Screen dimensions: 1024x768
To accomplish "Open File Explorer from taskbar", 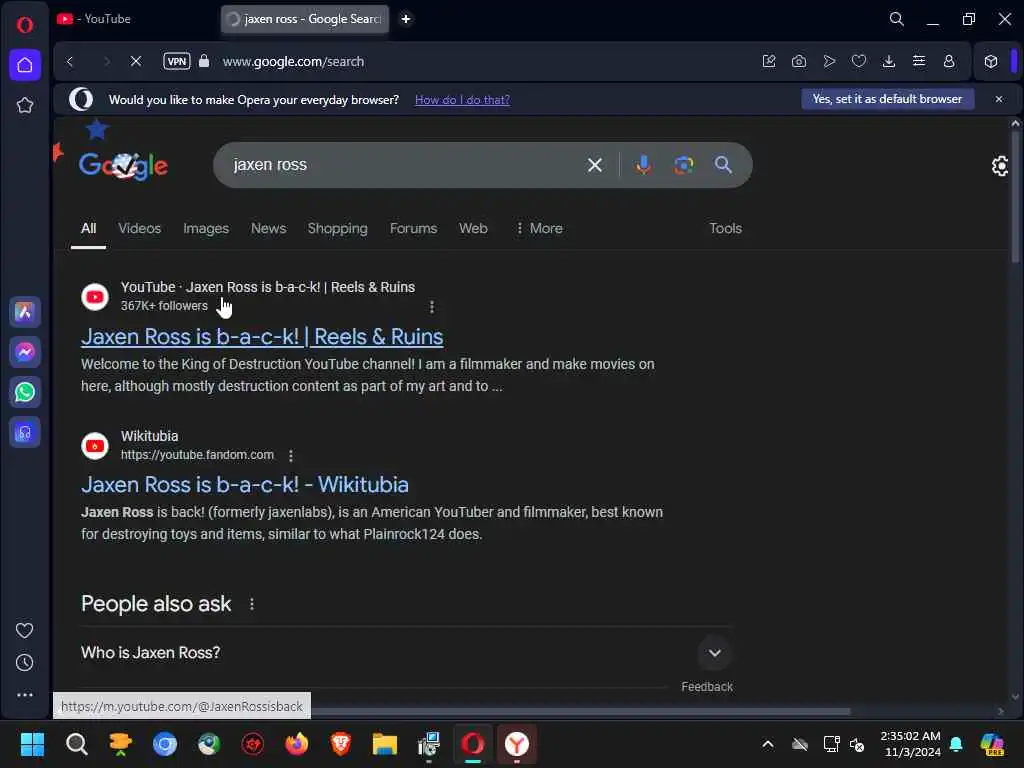I will click(x=385, y=744).
